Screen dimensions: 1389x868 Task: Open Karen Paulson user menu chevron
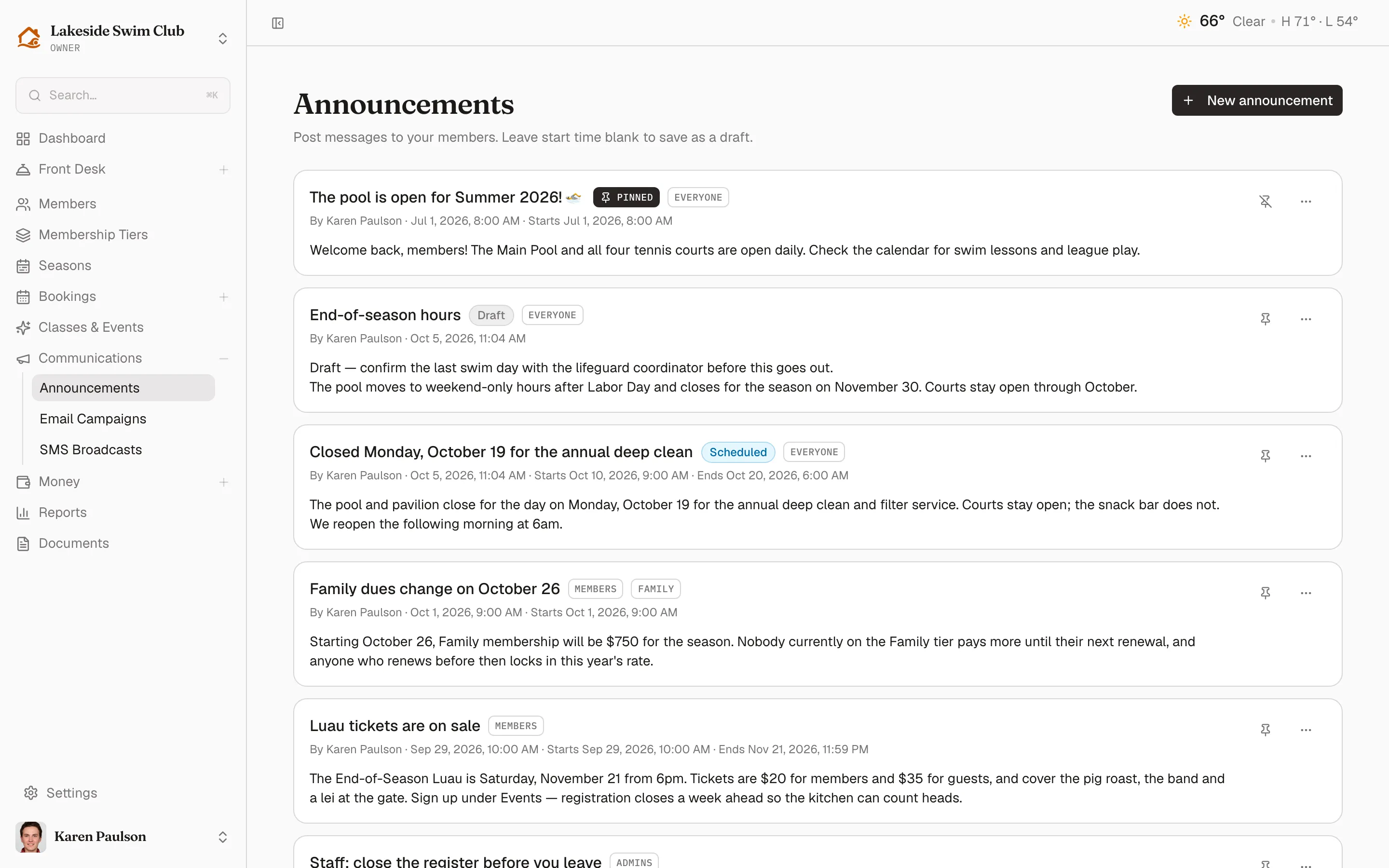point(223,837)
